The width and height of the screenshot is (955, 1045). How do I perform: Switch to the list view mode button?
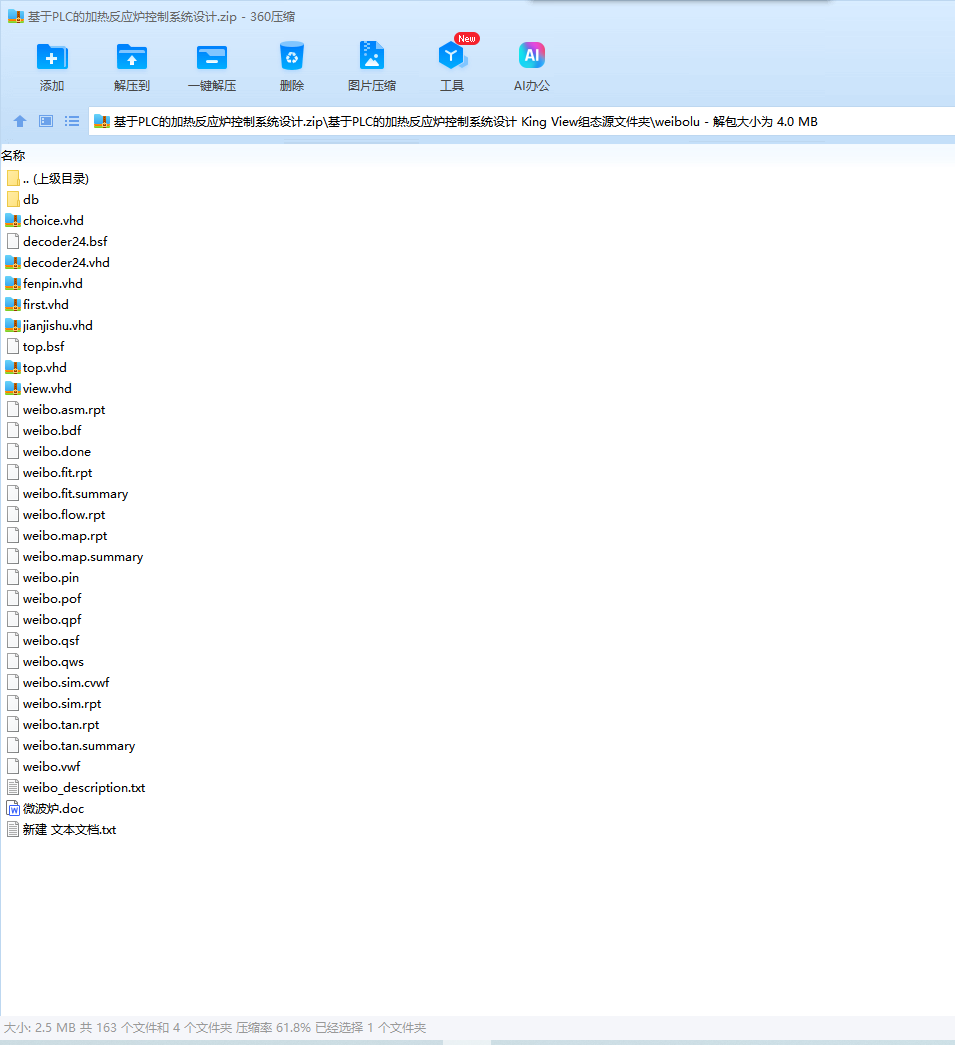72,121
